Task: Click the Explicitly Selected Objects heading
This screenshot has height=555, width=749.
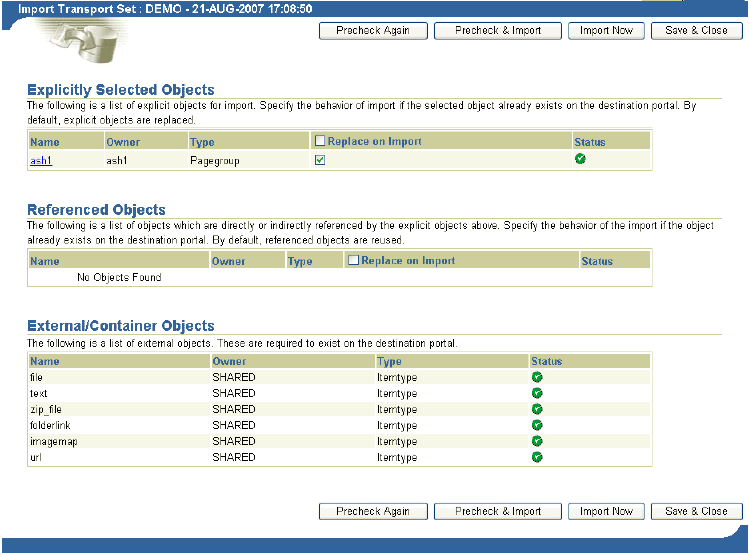Action: [121, 90]
